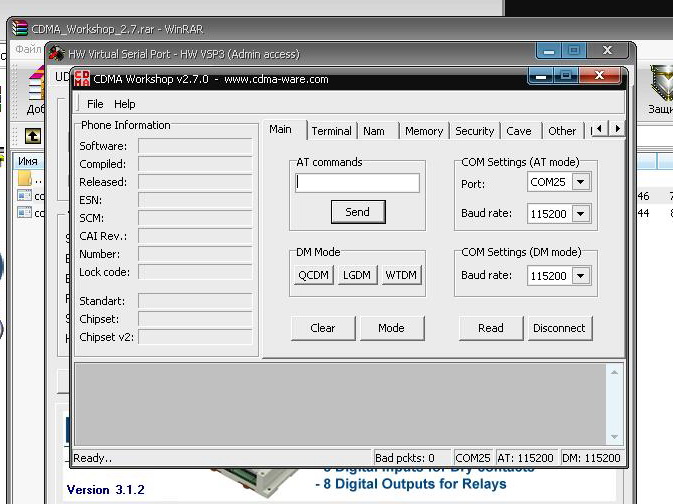Viewport: 673px width, 504px height.
Task: Click the WinRAR up-folder icon
Action: coord(33,136)
